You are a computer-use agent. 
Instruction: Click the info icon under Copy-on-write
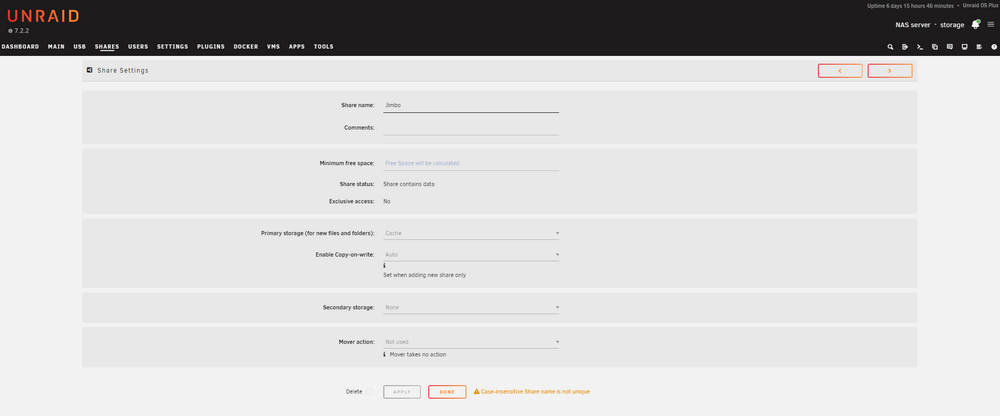click(385, 265)
